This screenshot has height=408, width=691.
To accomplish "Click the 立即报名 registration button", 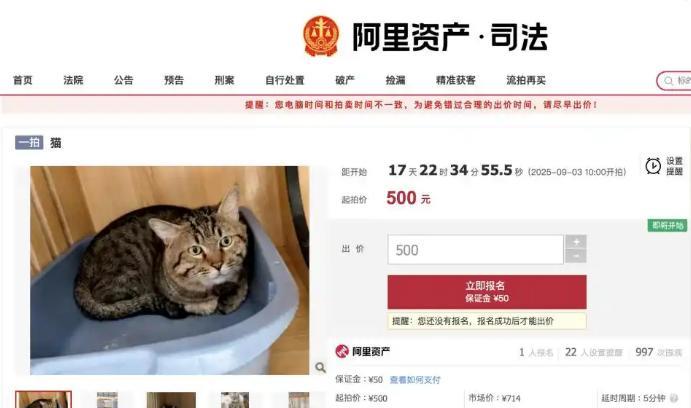I will [x=487, y=292].
